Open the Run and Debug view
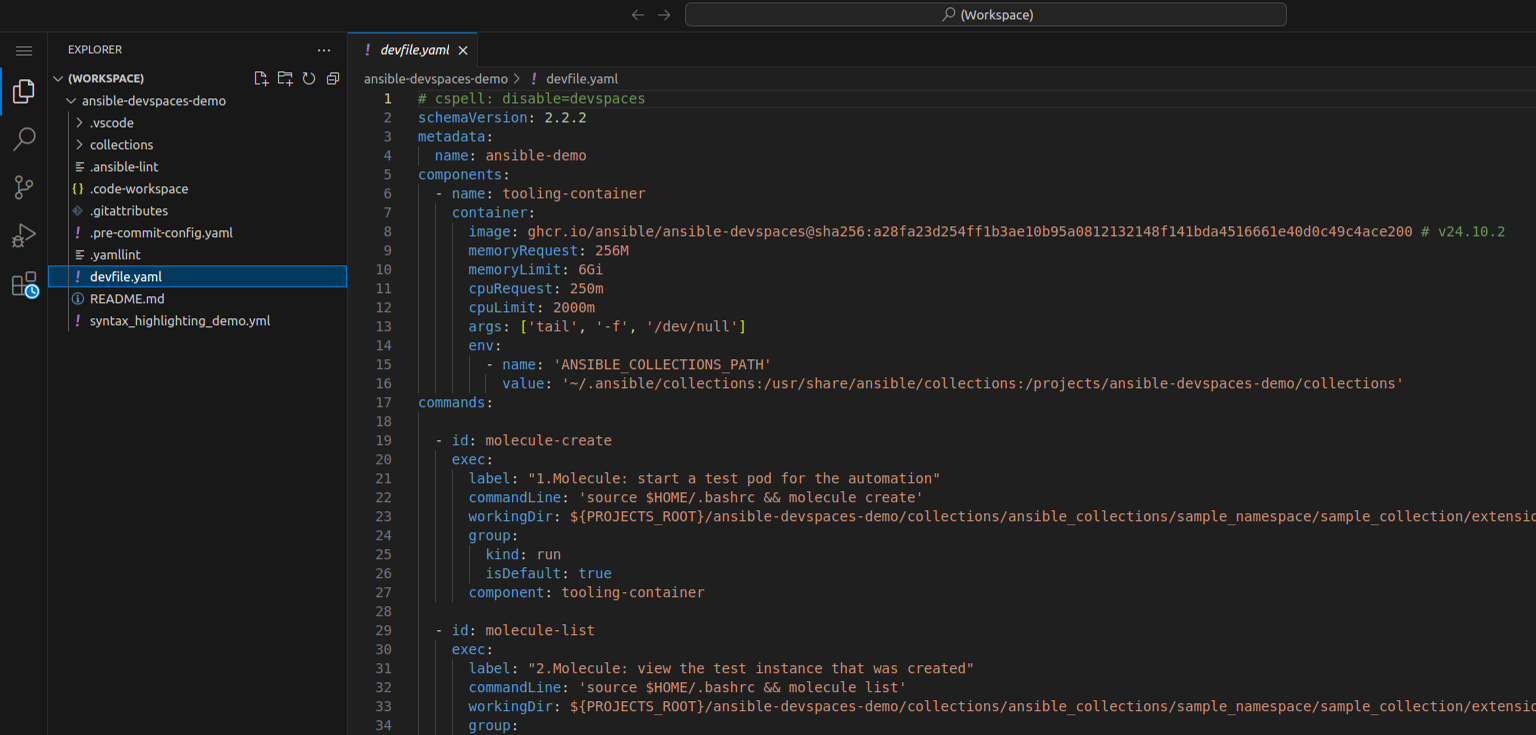 pyautogui.click(x=24, y=236)
